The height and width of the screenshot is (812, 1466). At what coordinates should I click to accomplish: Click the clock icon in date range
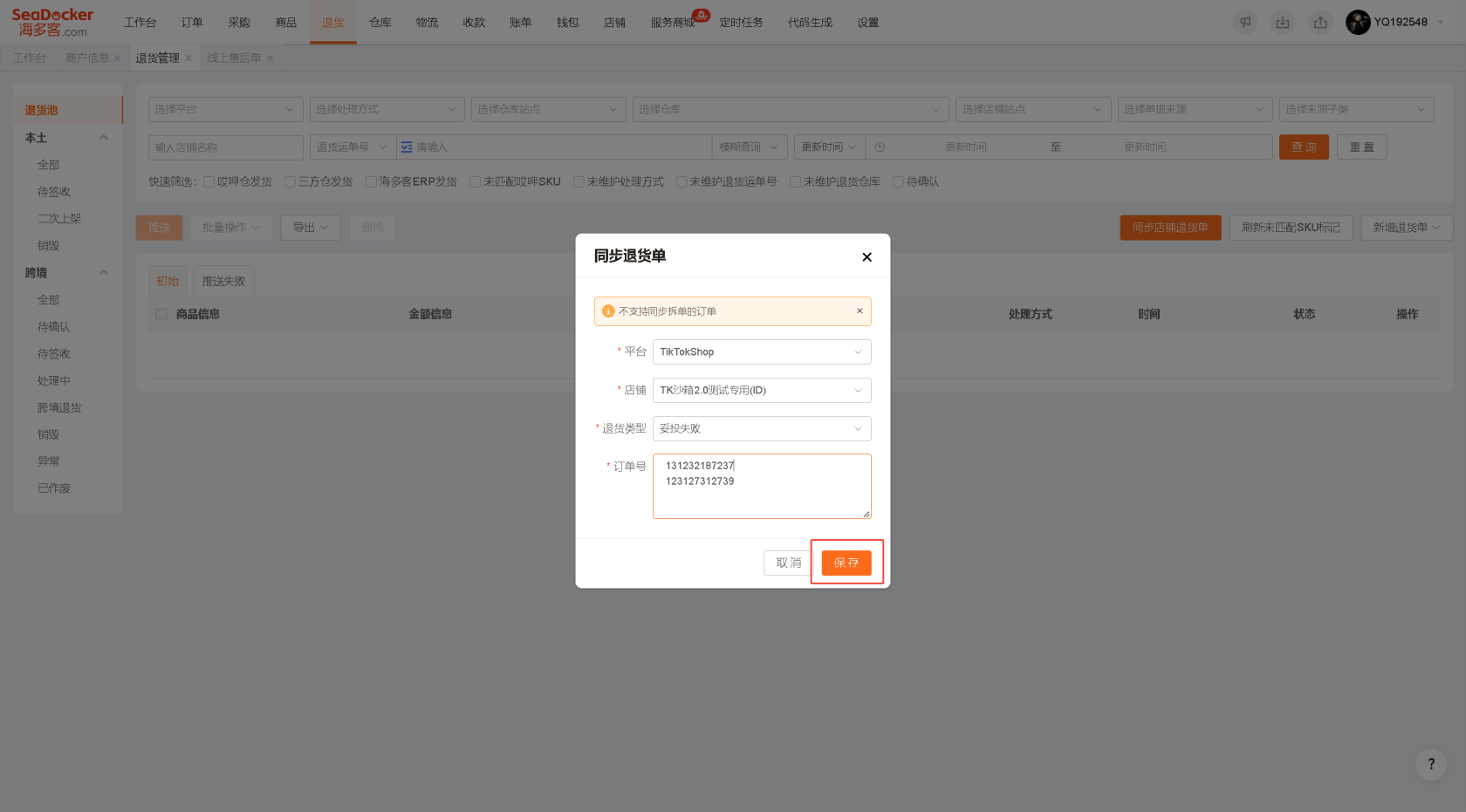click(x=880, y=147)
